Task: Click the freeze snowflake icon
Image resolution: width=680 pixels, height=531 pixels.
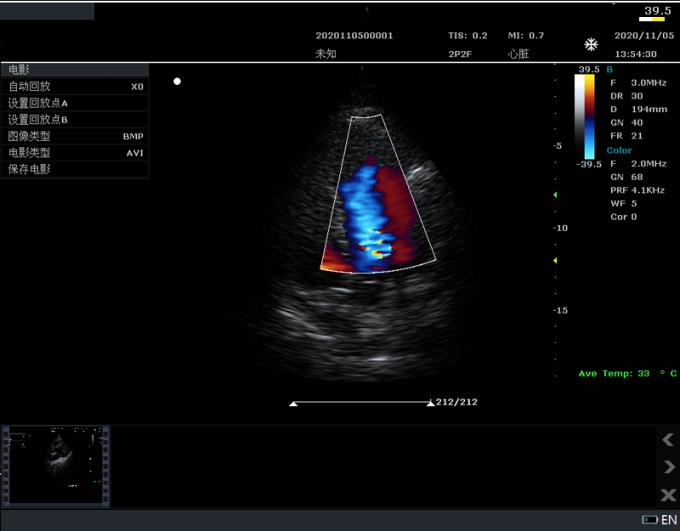Action: [591, 45]
